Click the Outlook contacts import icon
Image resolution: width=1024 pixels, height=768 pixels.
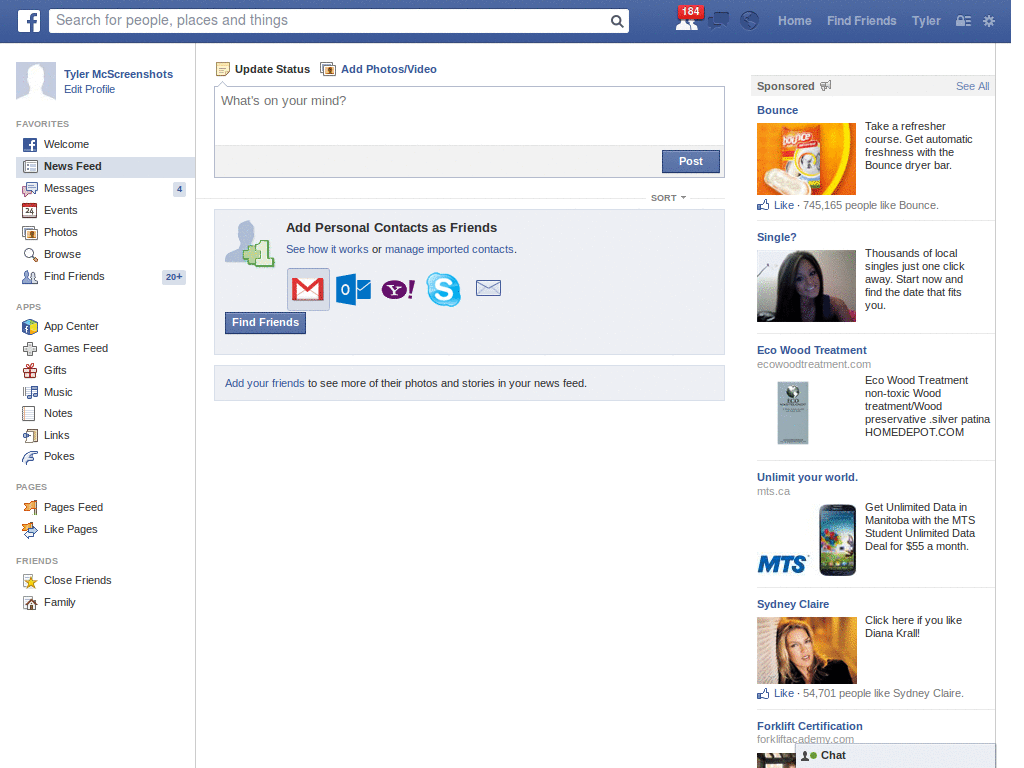coord(353,289)
